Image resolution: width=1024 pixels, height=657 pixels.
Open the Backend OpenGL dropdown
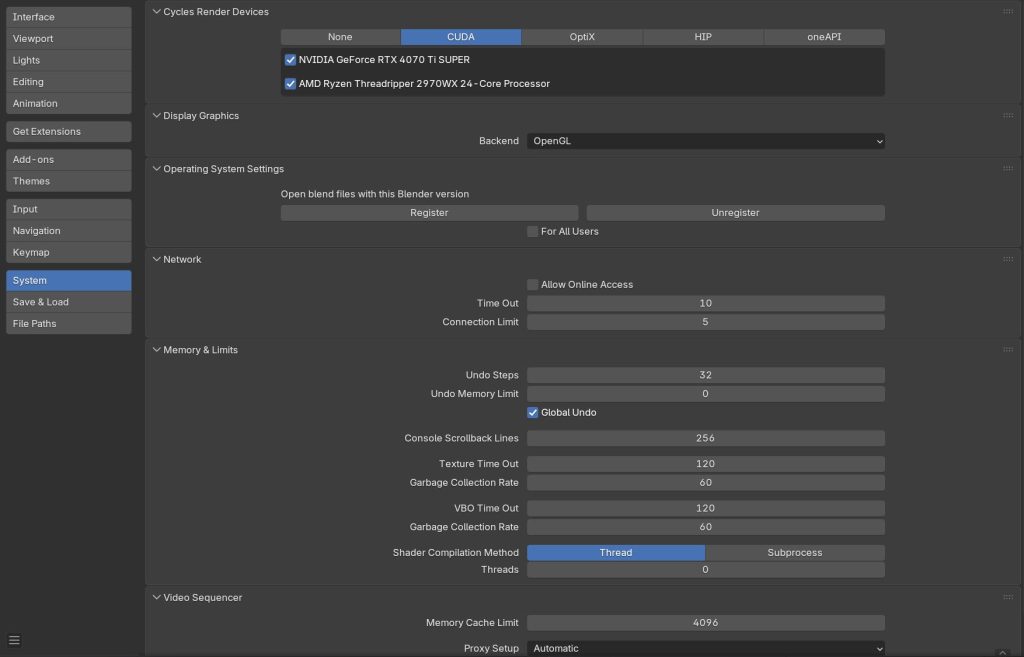pos(705,142)
